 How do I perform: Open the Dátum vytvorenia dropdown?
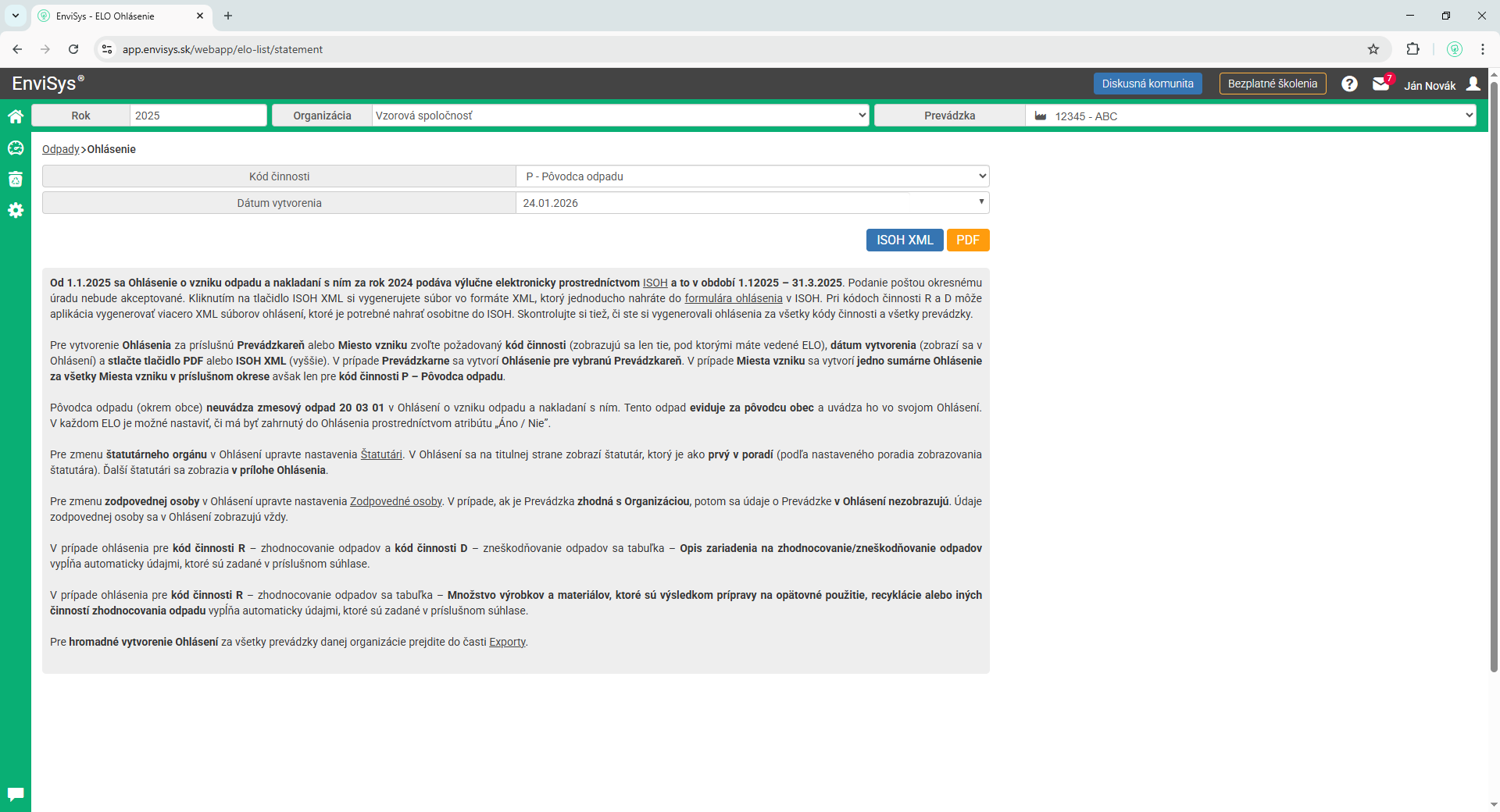752,203
